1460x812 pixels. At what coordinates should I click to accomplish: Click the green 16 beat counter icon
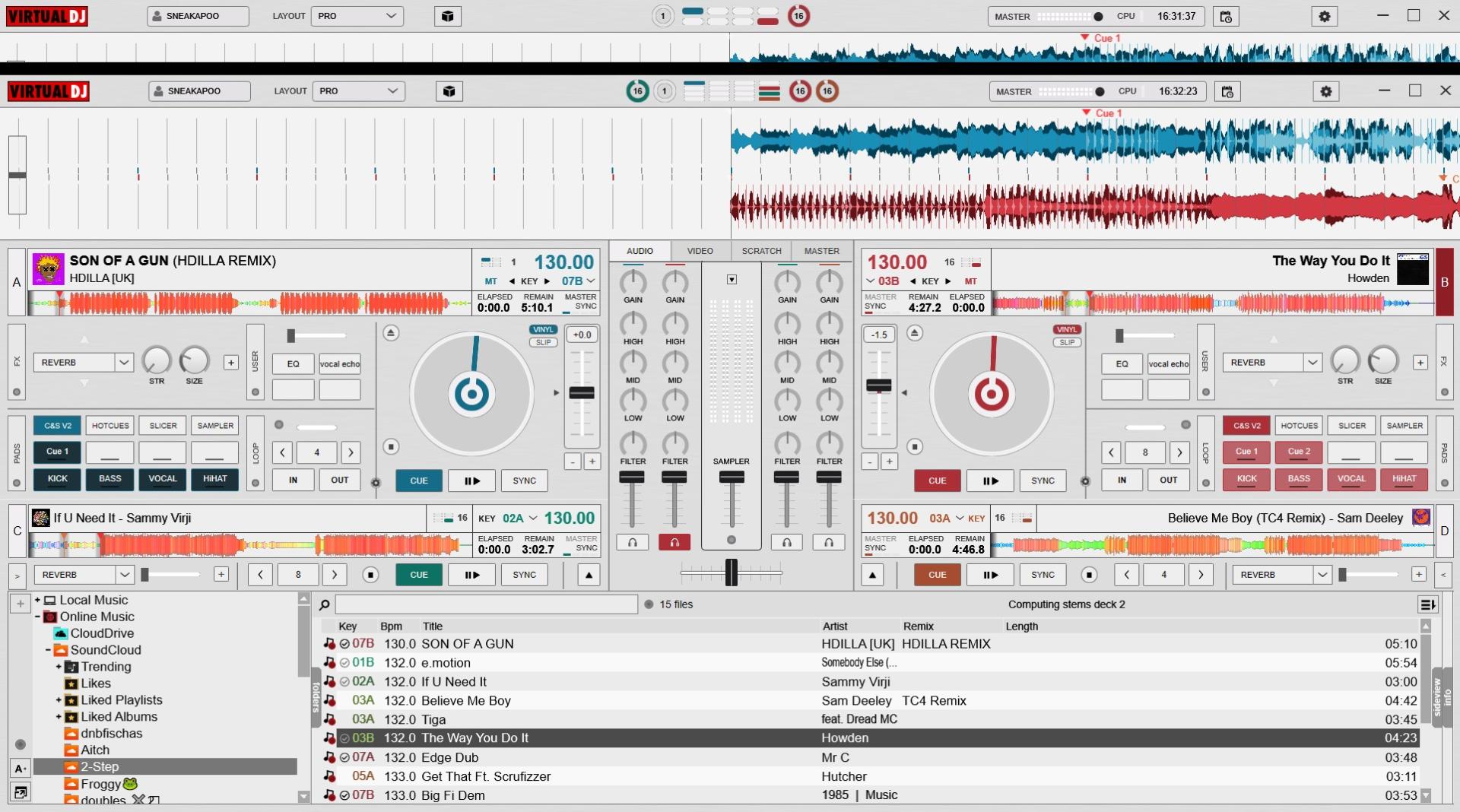[x=637, y=91]
